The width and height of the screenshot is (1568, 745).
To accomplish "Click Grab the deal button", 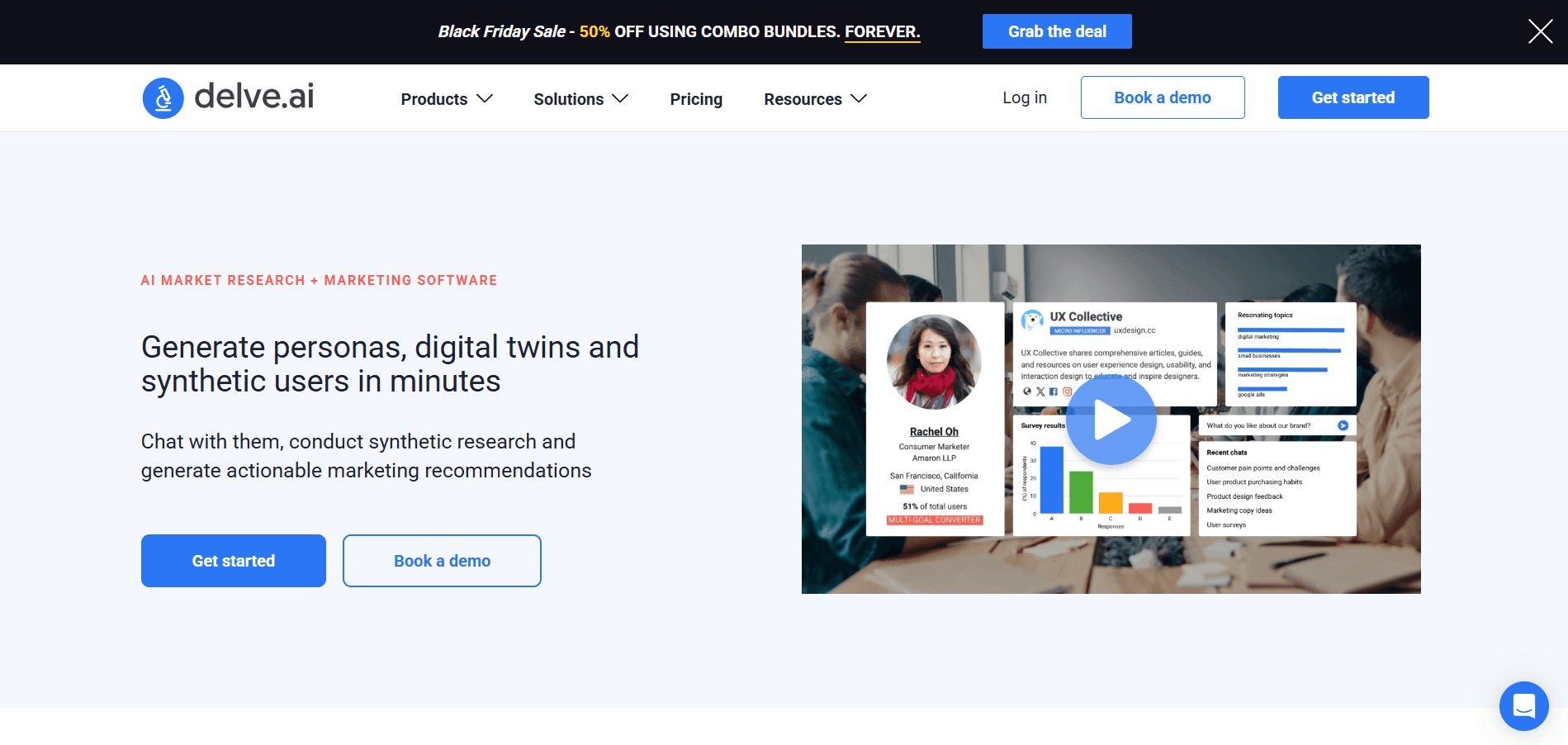I will coord(1057,31).
